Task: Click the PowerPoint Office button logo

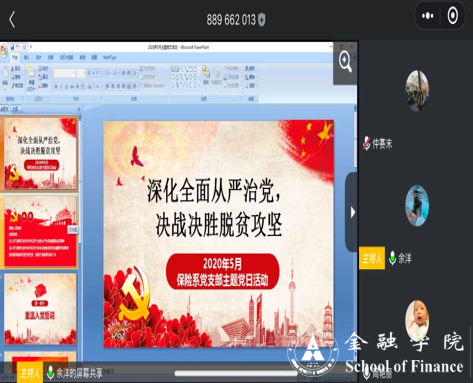Action: click(x=3, y=50)
